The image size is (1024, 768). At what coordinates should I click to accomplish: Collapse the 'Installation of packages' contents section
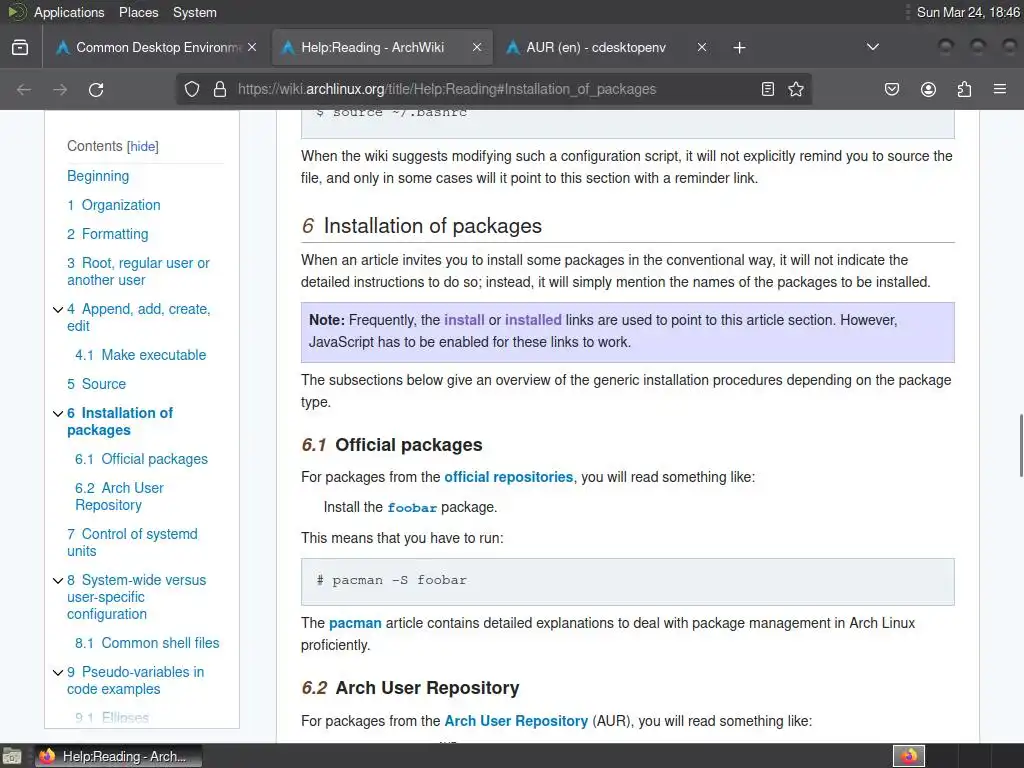[x=58, y=413]
